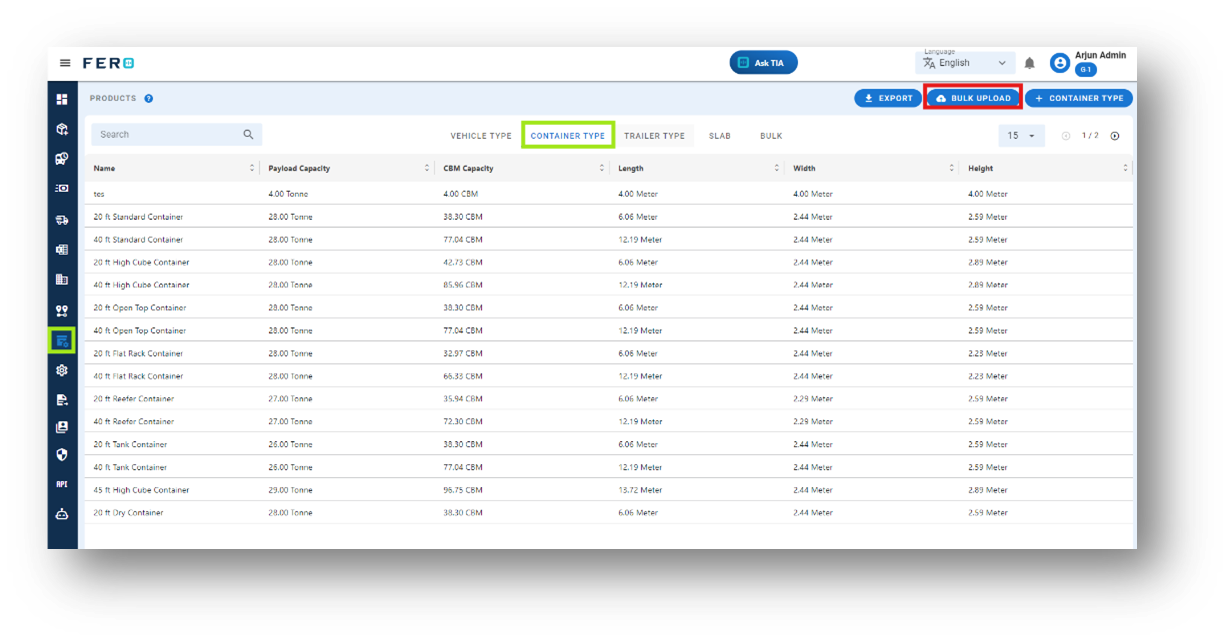Expand the English language dropdown
The image size is (1232, 644).
point(966,63)
